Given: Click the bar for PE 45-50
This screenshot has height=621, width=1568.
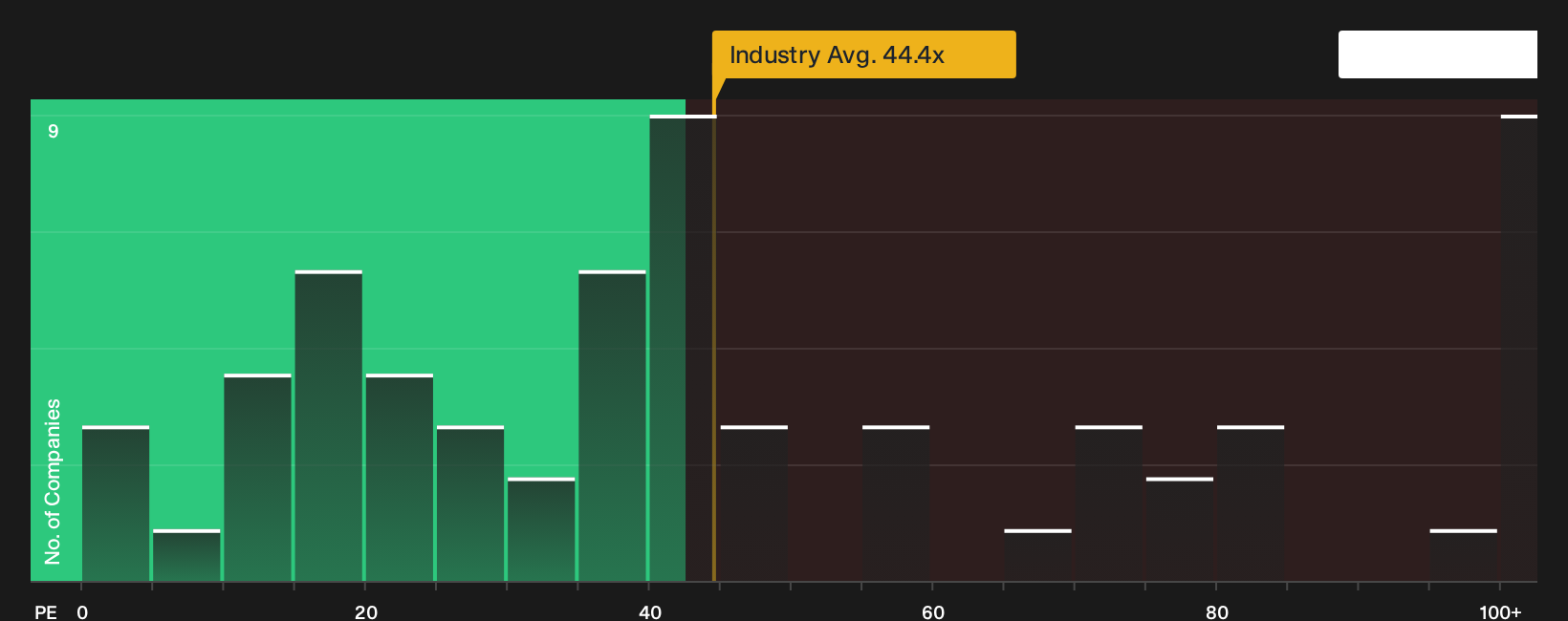Looking at the screenshot, I should [754, 503].
